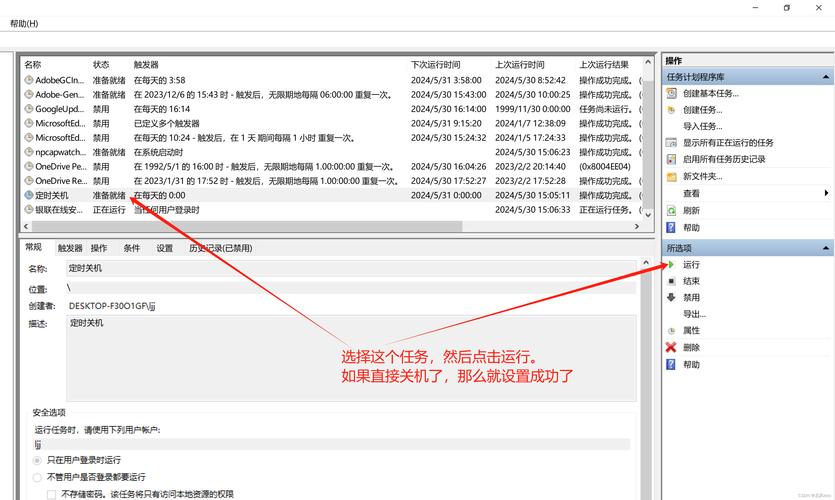Image resolution: width=835 pixels, height=500 pixels.
Task: Select the 定时关机 task row name
Action: 52,195
